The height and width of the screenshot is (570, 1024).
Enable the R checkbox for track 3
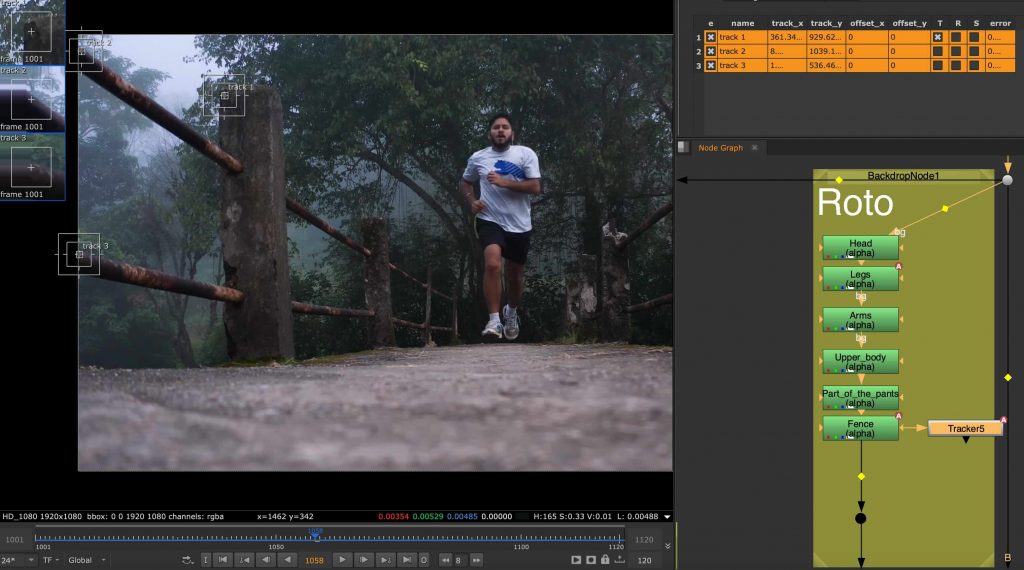(x=956, y=66)
